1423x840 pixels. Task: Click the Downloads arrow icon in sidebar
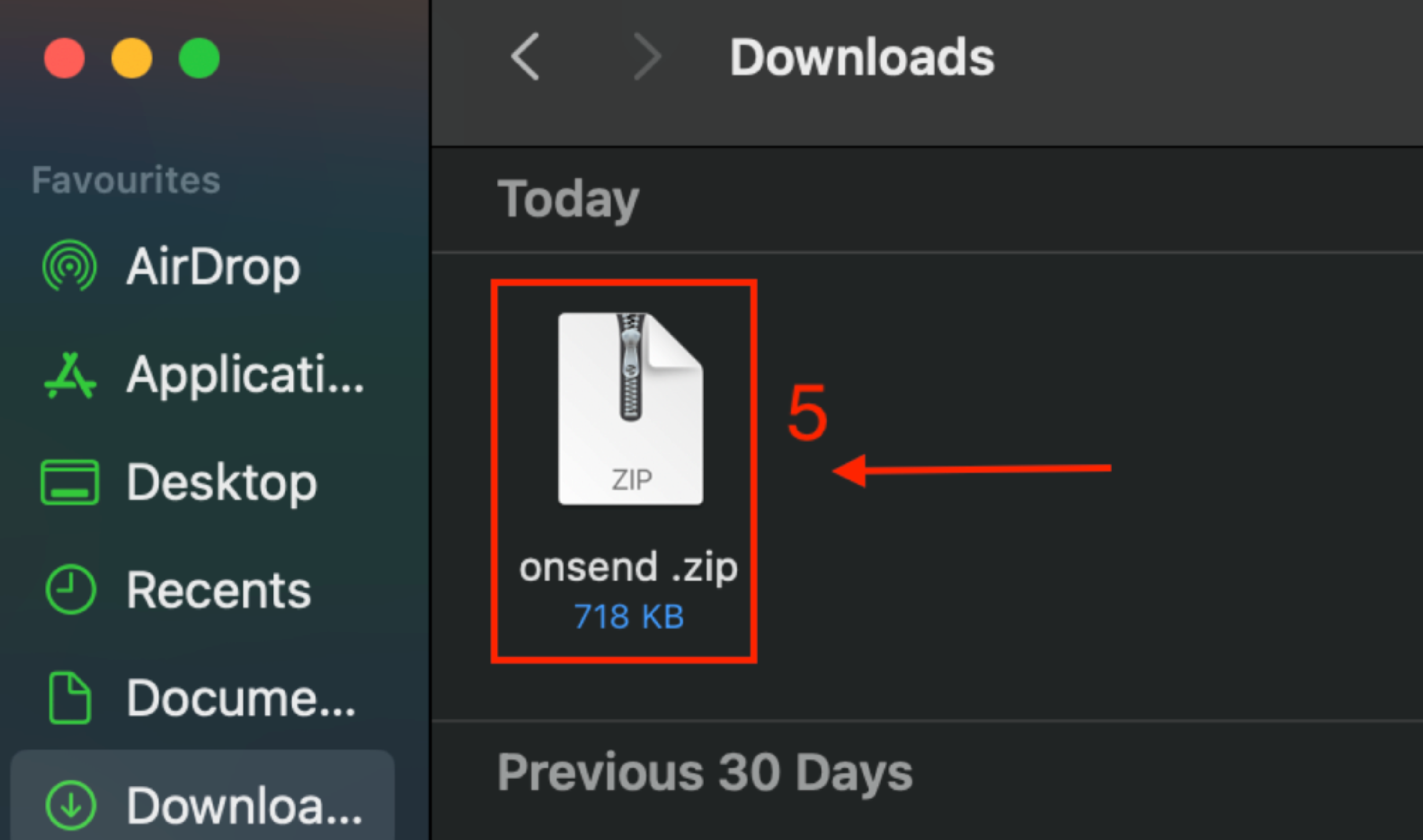coord(70,805)
